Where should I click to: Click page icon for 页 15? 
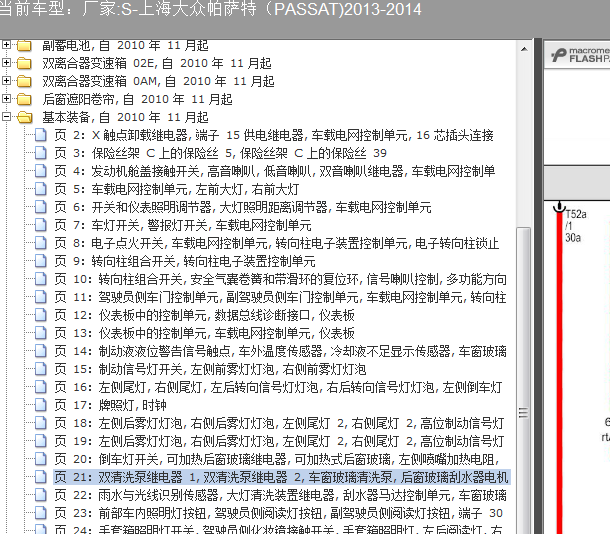(x=40, y=369)
